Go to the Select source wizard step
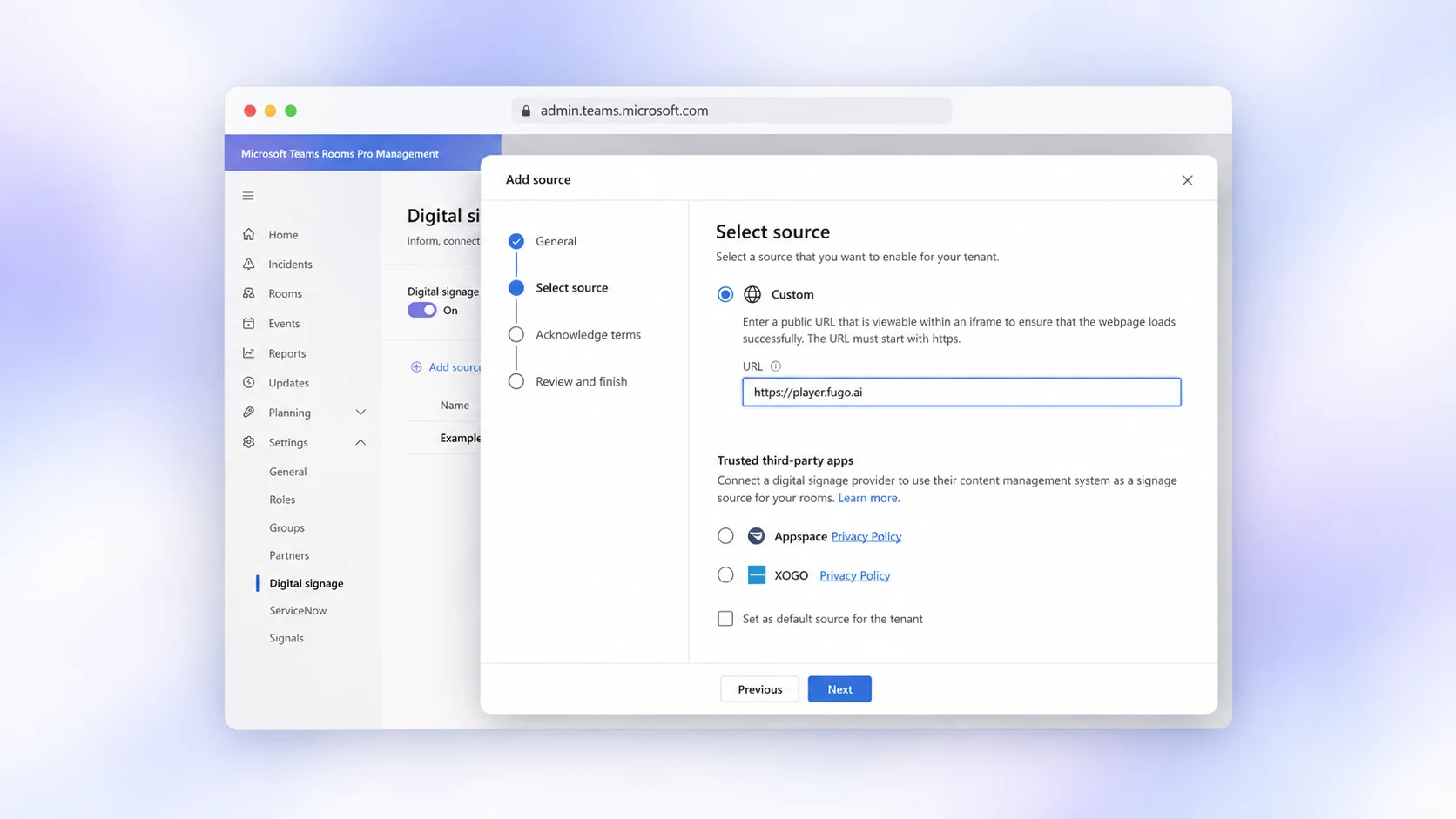 [558, 288]
